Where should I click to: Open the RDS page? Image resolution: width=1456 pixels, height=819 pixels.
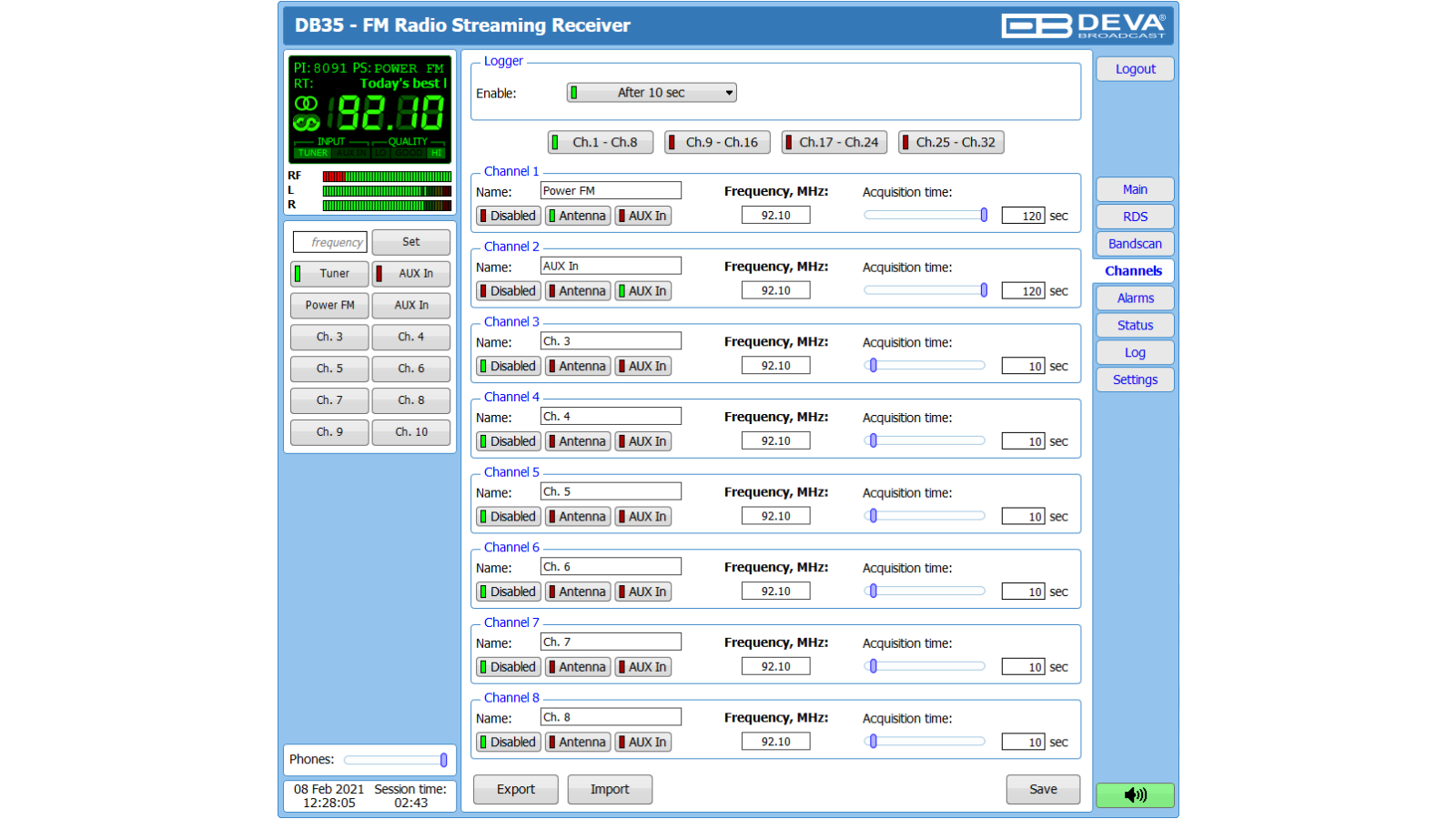[1135, 217]
